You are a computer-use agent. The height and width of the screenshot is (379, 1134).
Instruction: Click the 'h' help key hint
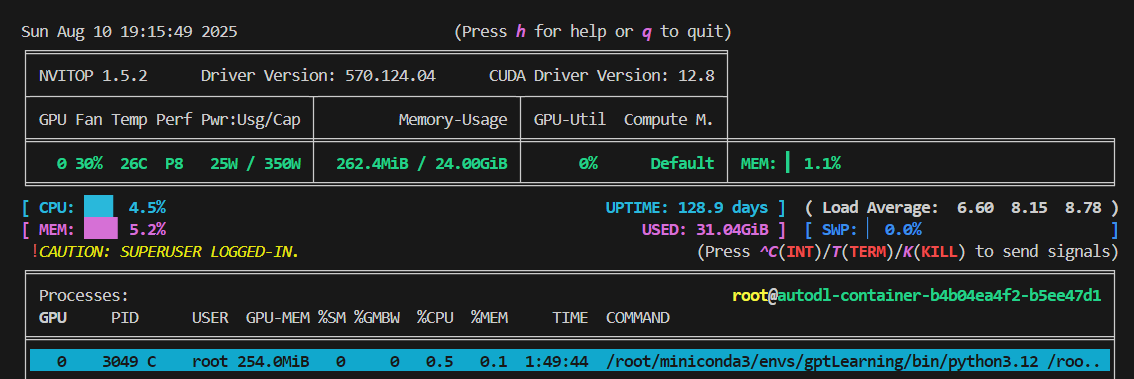[521, 32]
